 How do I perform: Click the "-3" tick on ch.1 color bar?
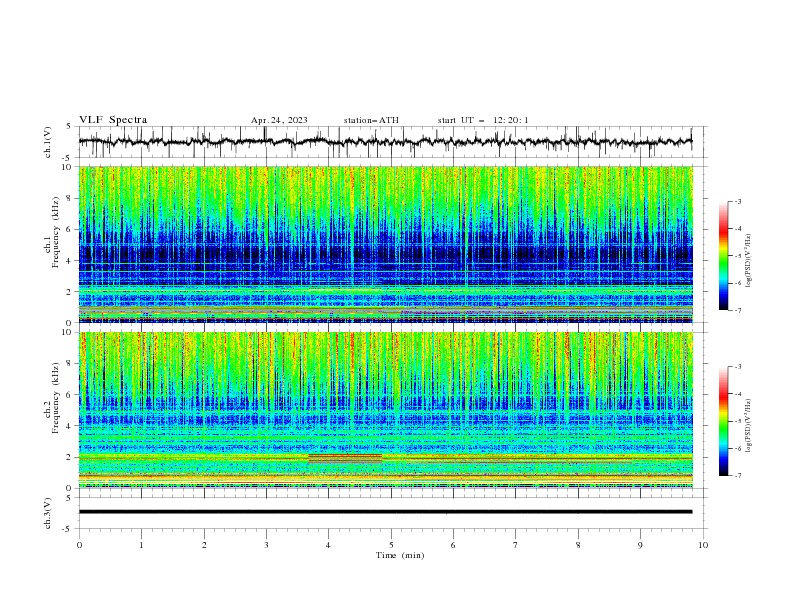coord(738,202)
